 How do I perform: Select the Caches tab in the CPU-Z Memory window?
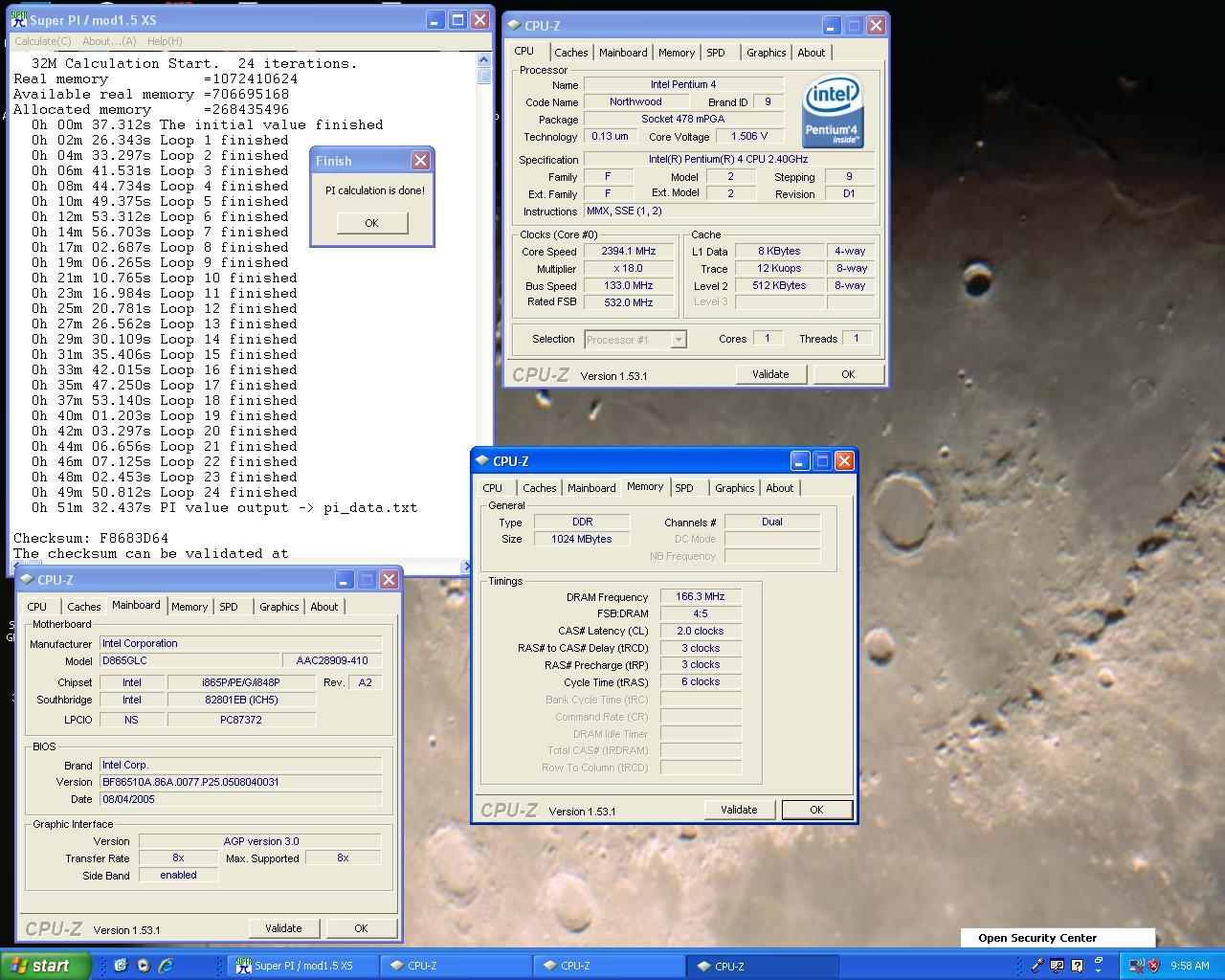(539, 488)
